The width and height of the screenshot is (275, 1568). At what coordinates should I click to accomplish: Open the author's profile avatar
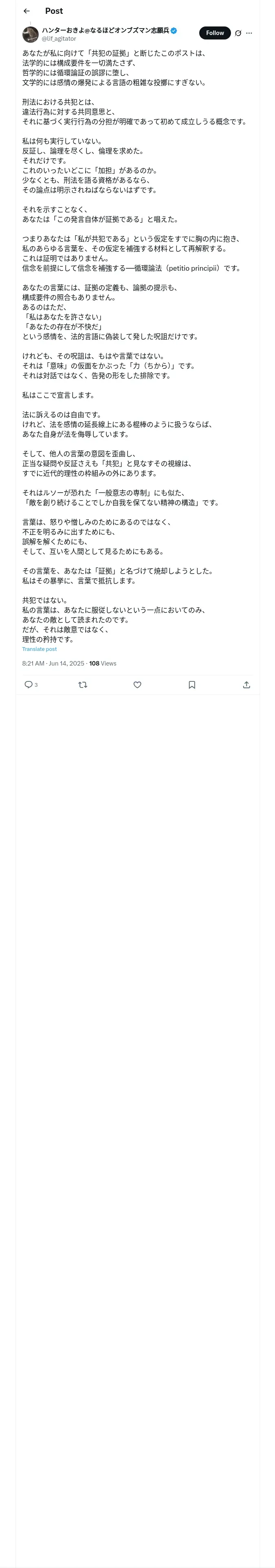pos(31,34)
